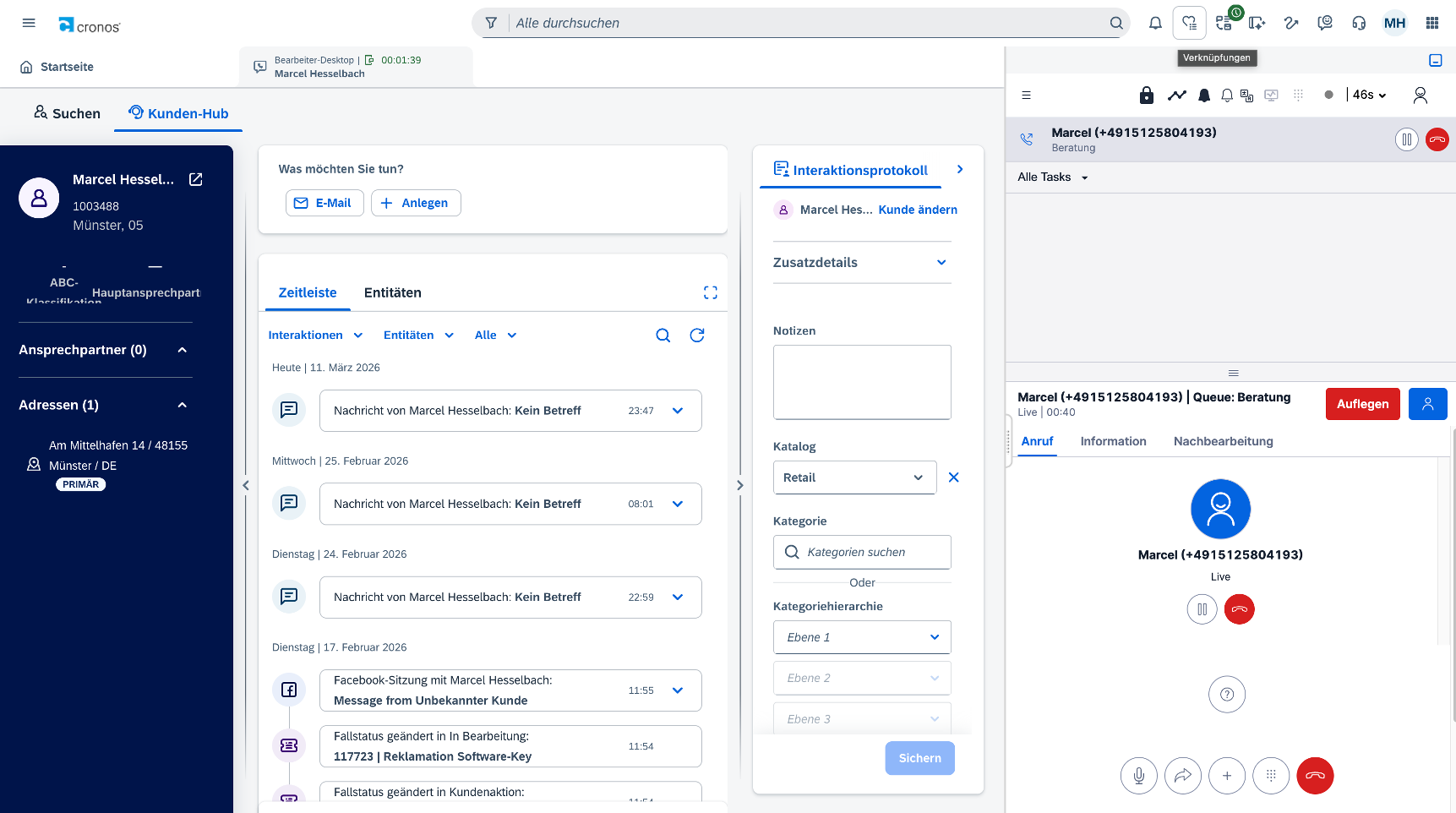Open notifications bell in top bar

(1155, 23)
